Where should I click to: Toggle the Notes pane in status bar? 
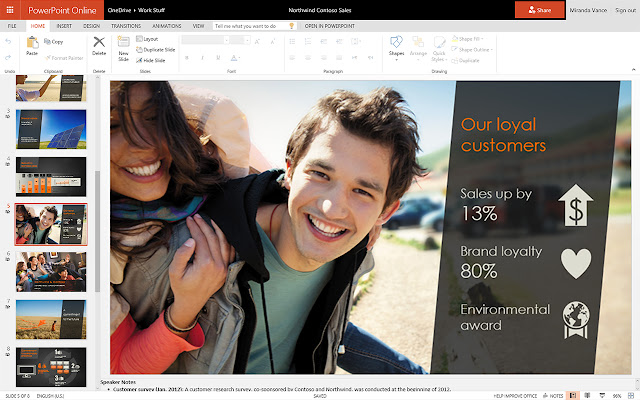(555, 396)
